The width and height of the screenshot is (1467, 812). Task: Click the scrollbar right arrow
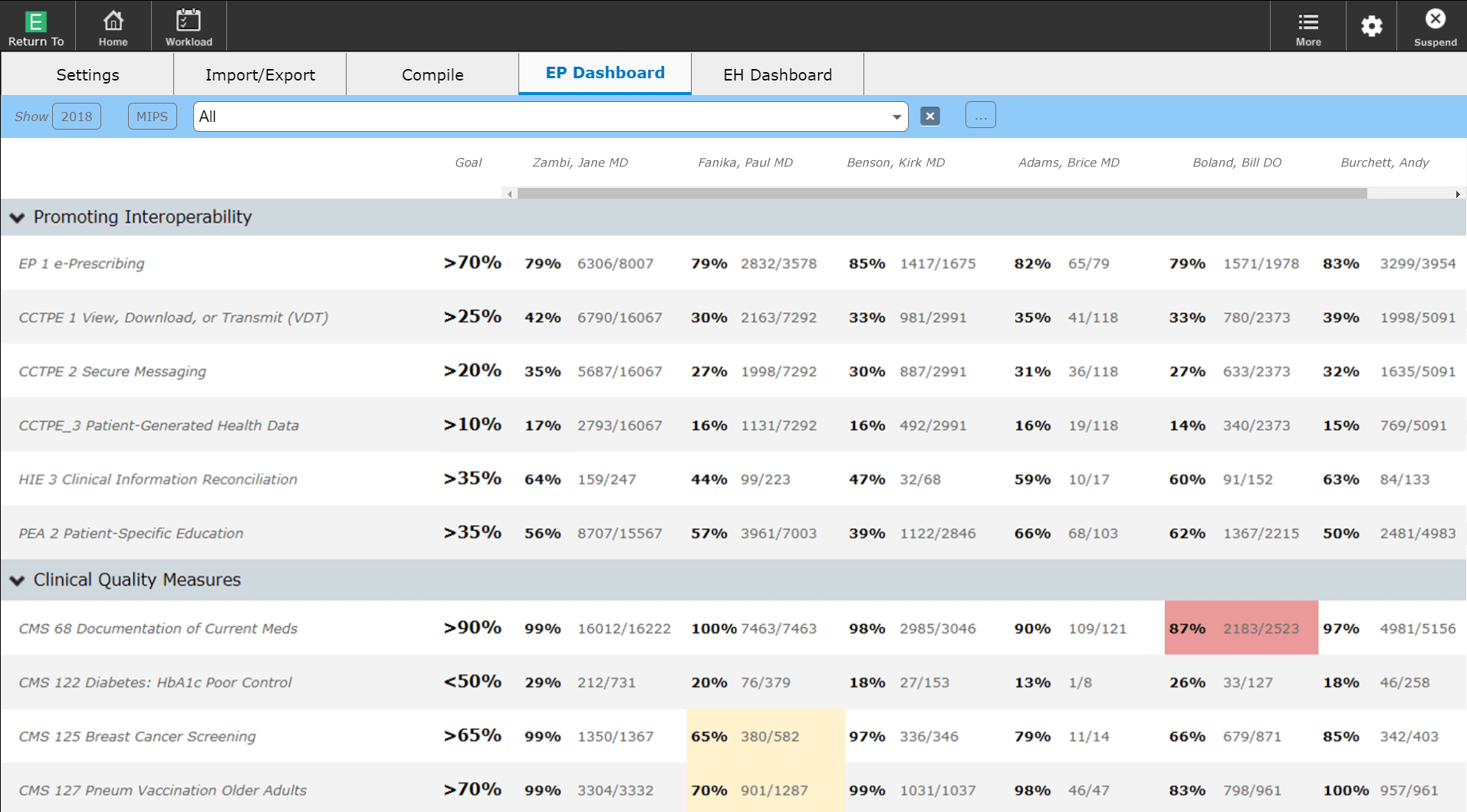(x=1457, y=194)
